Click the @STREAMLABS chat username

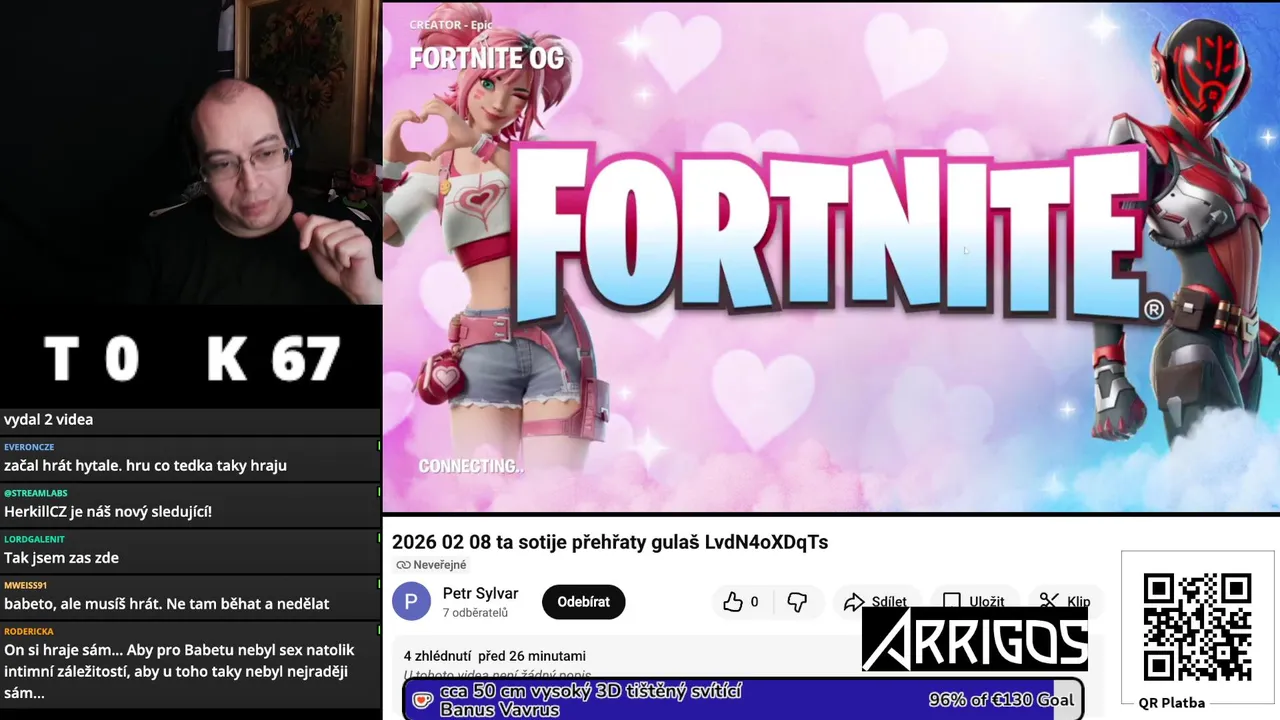[x=36, y=493]
